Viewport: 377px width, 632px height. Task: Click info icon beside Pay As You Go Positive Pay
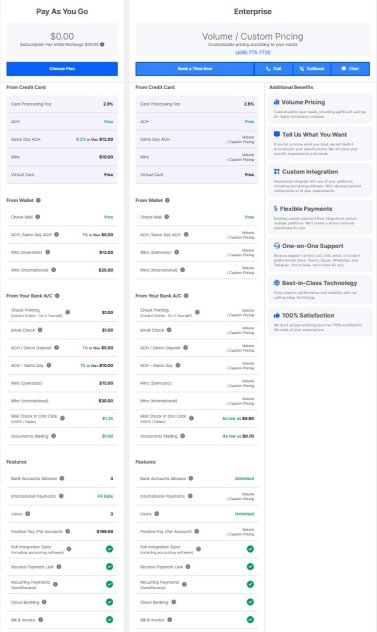pos(68,531)
